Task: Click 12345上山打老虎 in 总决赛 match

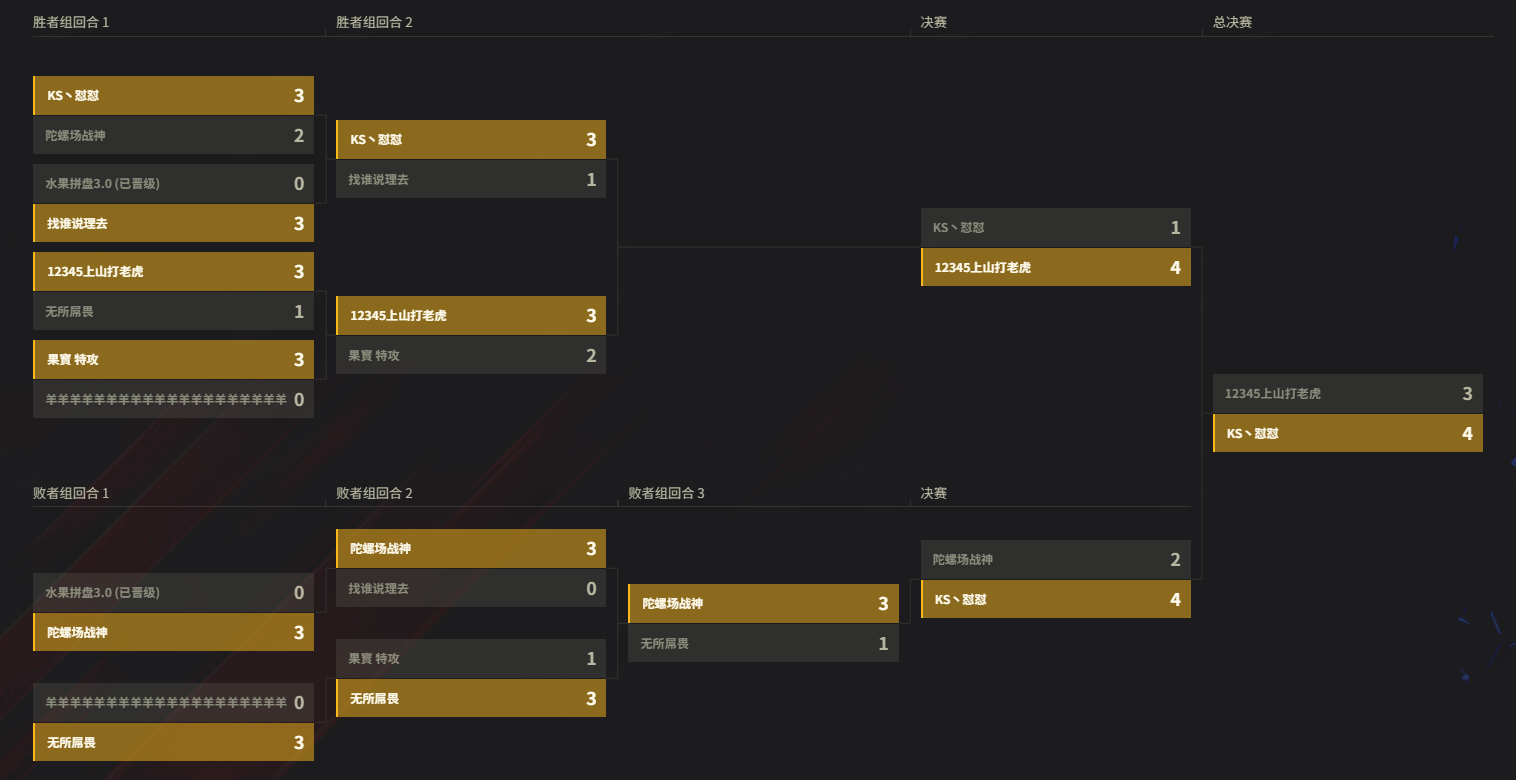Action: click(x=1348, y=394)
